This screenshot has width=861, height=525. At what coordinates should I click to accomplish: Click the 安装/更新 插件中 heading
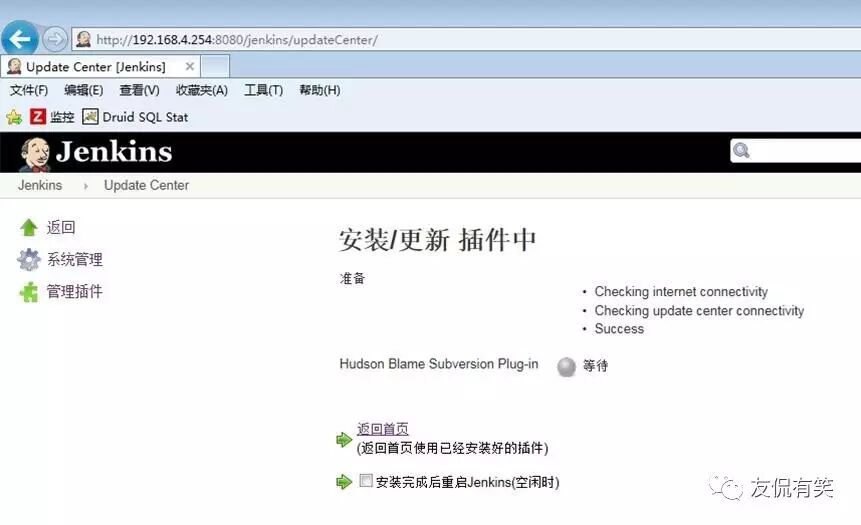click(438, 240)
